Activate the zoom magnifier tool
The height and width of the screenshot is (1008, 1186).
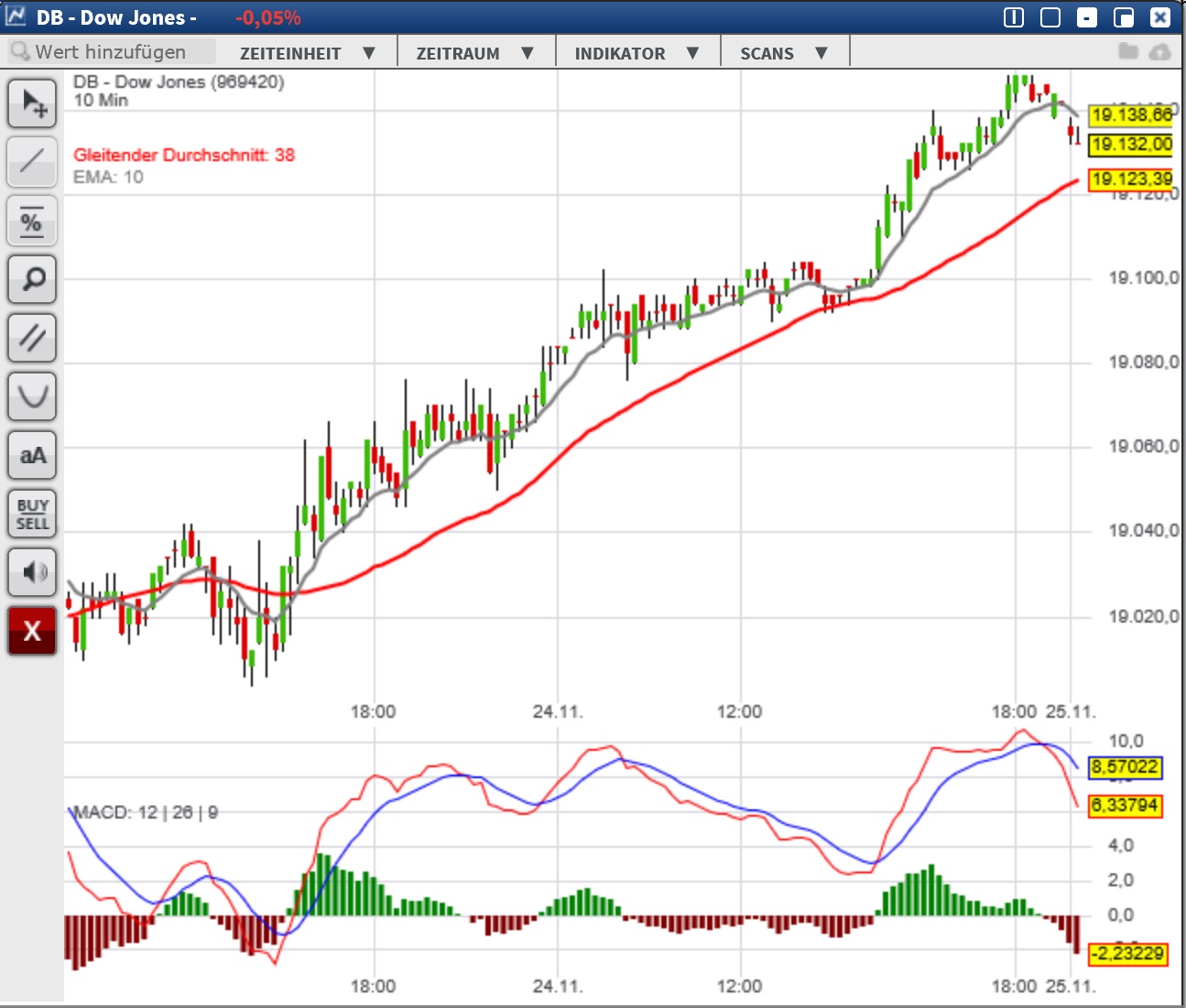[x=32, y=279]
